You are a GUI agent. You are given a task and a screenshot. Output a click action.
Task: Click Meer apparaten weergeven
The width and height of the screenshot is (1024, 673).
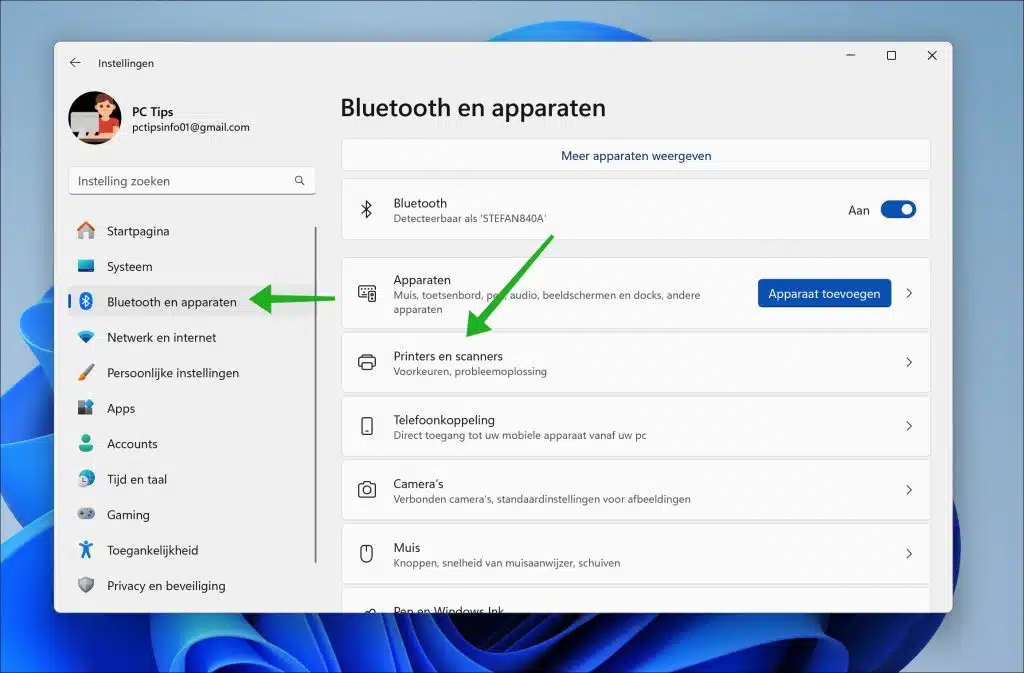[636, 154]
